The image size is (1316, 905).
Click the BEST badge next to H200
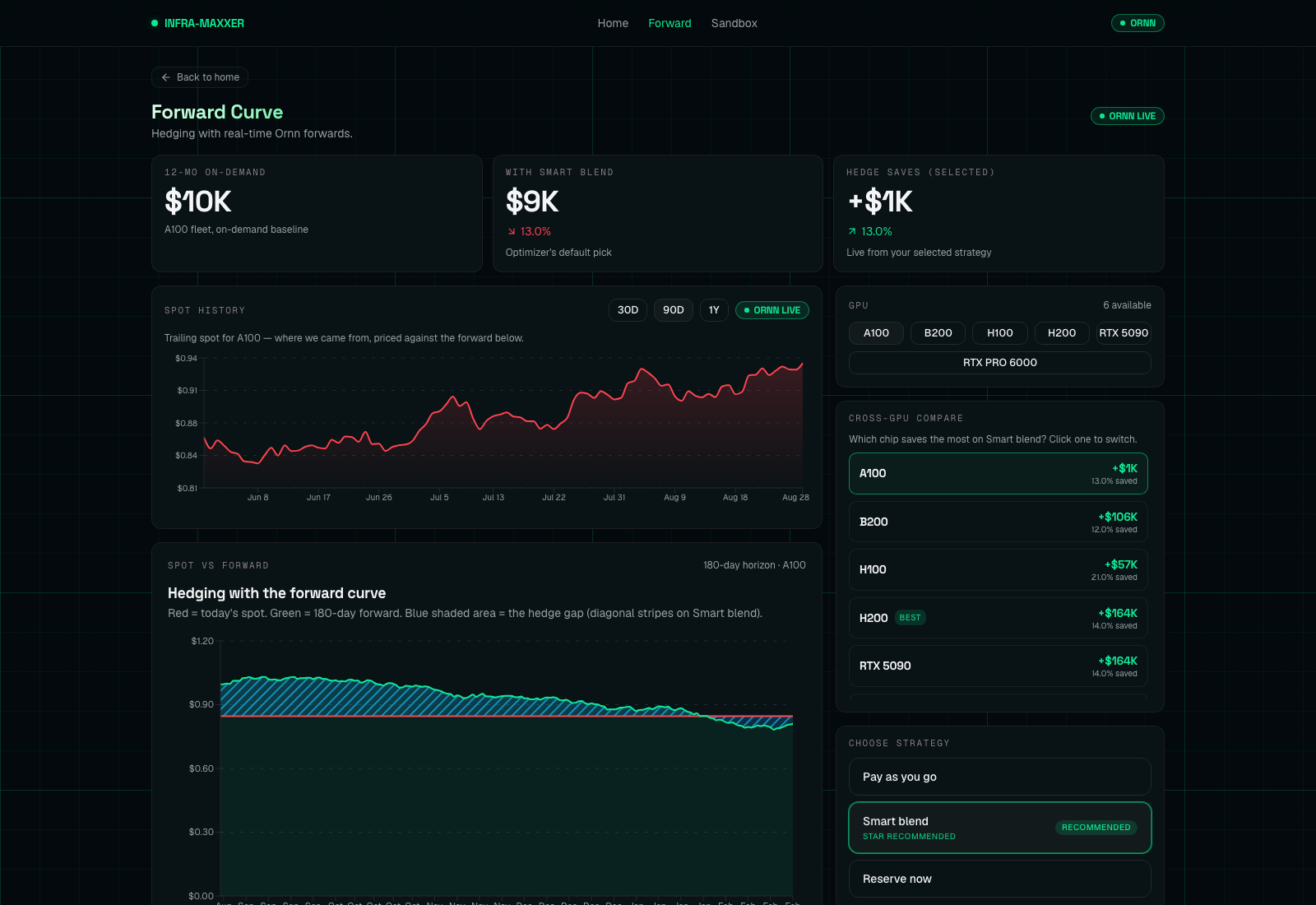[x=910, y=618]
